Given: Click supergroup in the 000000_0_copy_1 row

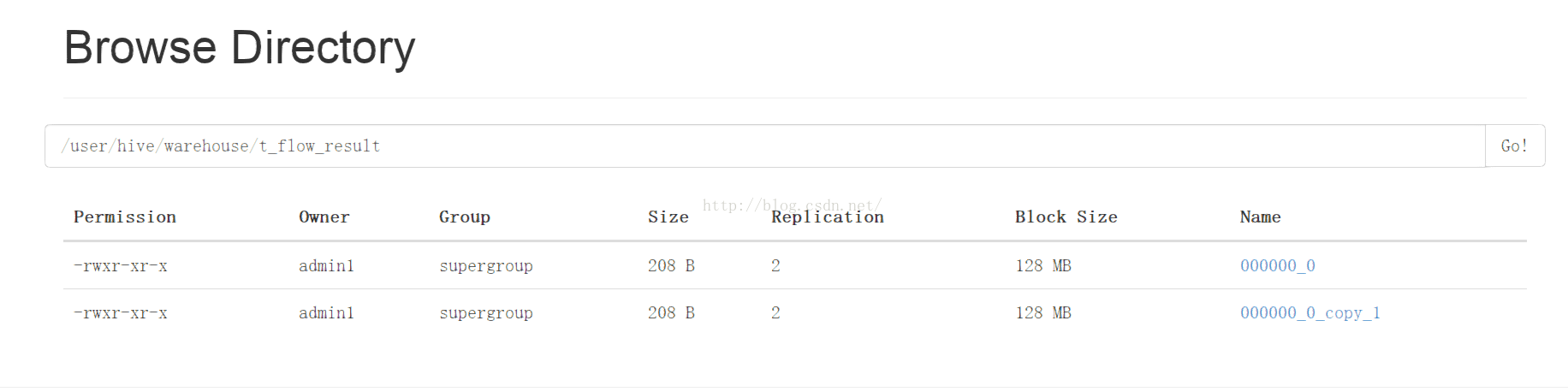Looking at the screenshot, I should point(486,313).
